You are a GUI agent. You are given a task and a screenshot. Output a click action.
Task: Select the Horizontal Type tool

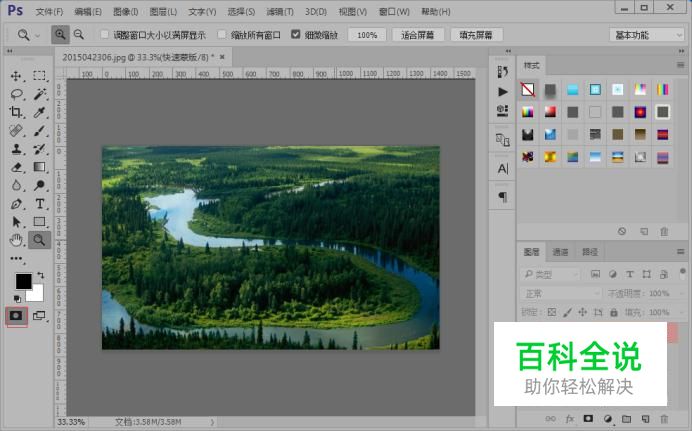(x=39, y=204)
